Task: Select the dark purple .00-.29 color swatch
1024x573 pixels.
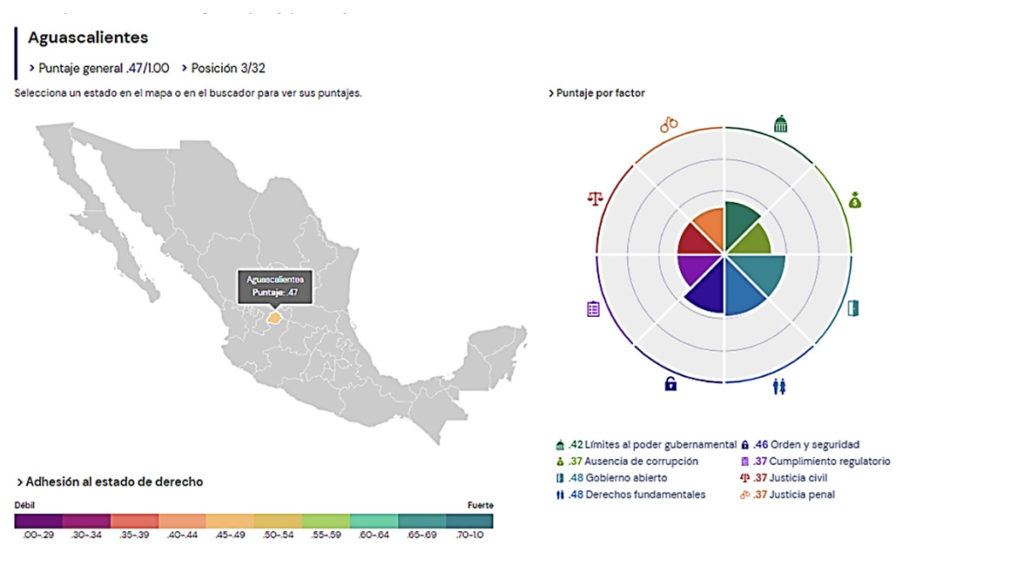Action: click(x=38, y=521)
